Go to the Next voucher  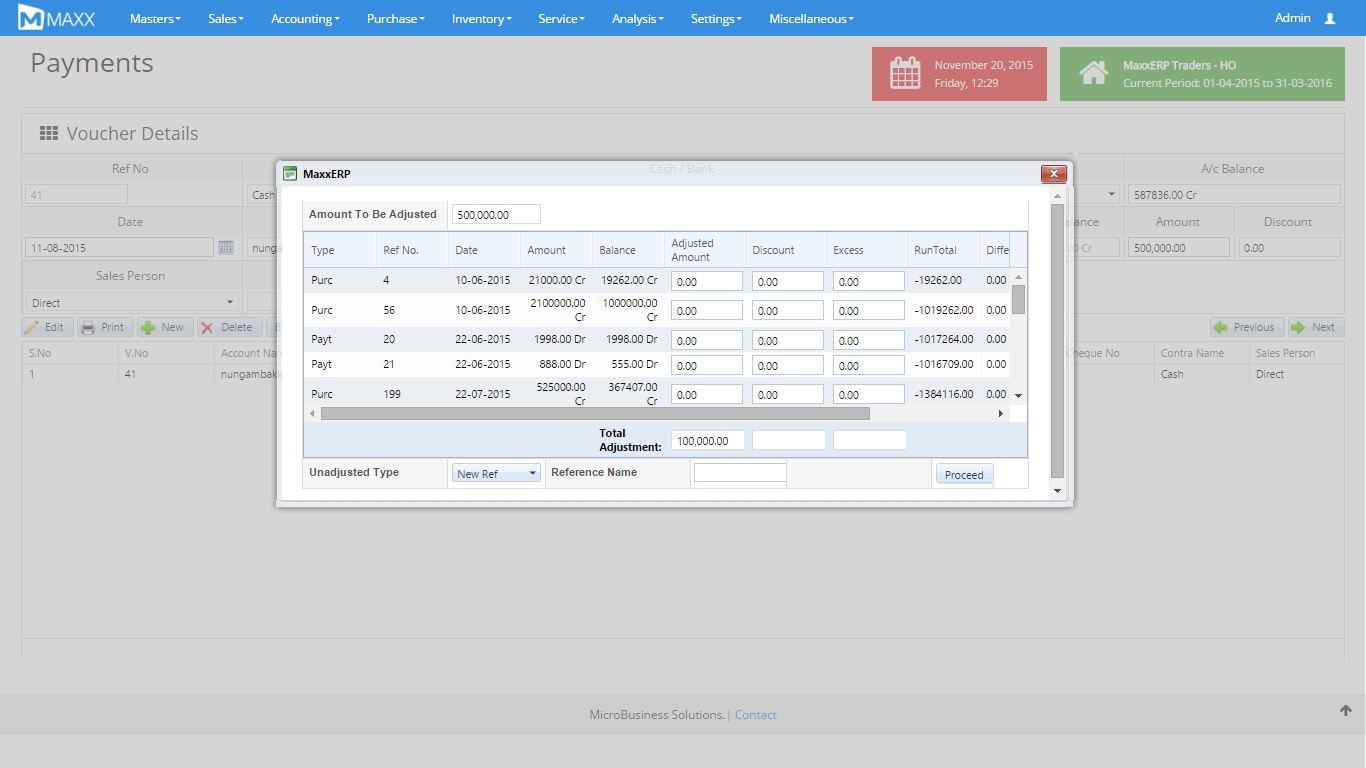[x=1315, y=327]
